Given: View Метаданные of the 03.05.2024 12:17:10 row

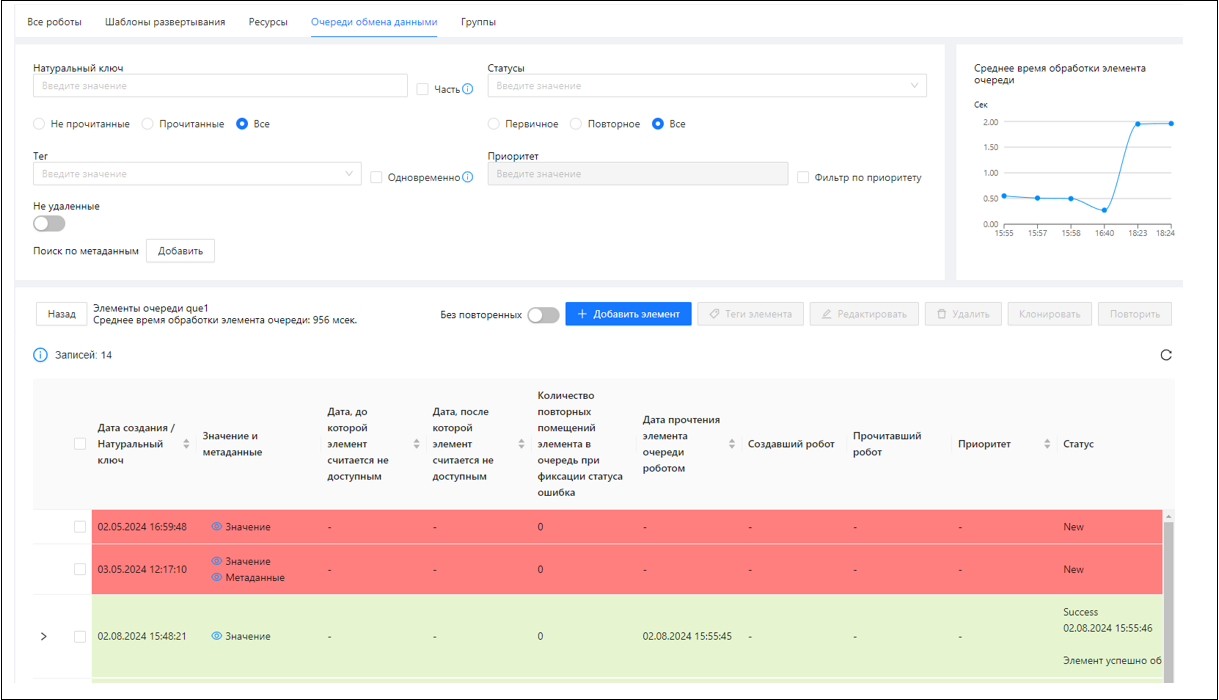Looking at the screenshot, I should 247,577.
